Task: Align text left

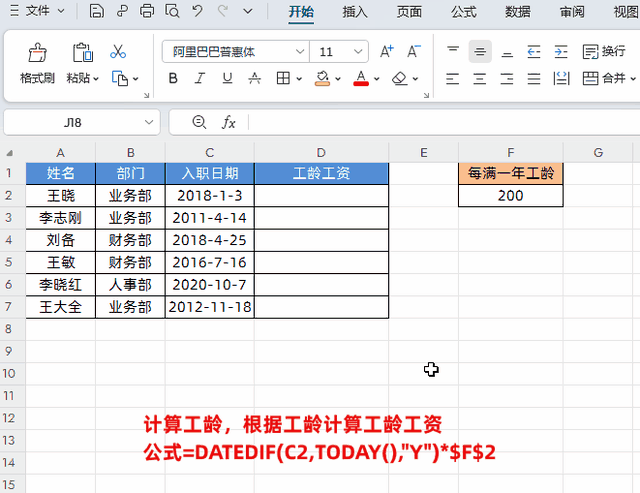Action: [452, 78]
